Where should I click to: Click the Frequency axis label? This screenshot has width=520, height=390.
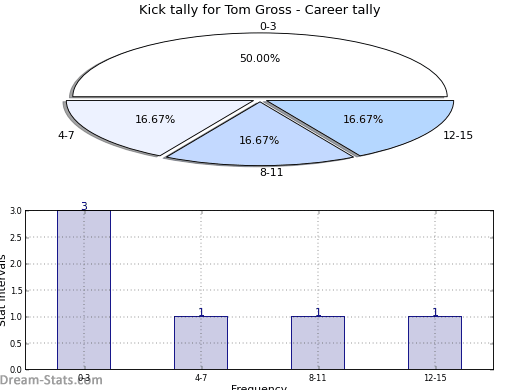(x=259, y=387)
